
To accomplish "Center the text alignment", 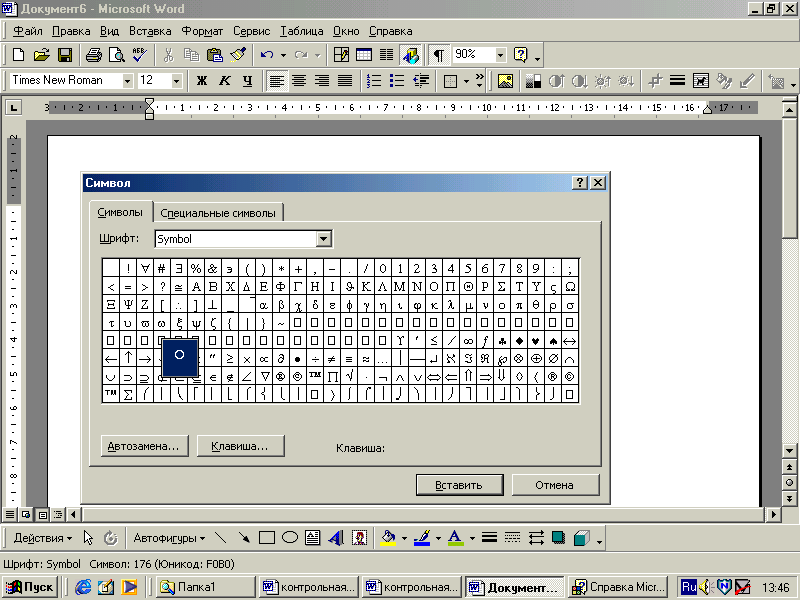I will [299, 81].
